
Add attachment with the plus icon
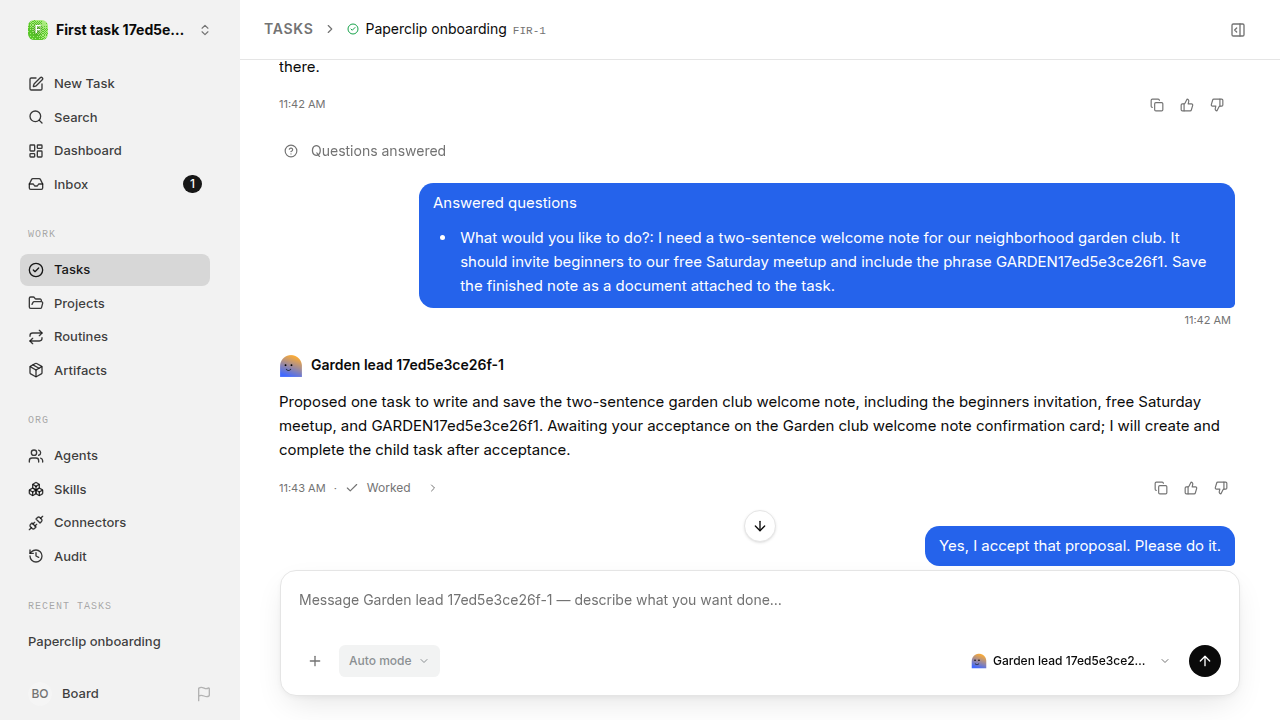tap(315, 661)
